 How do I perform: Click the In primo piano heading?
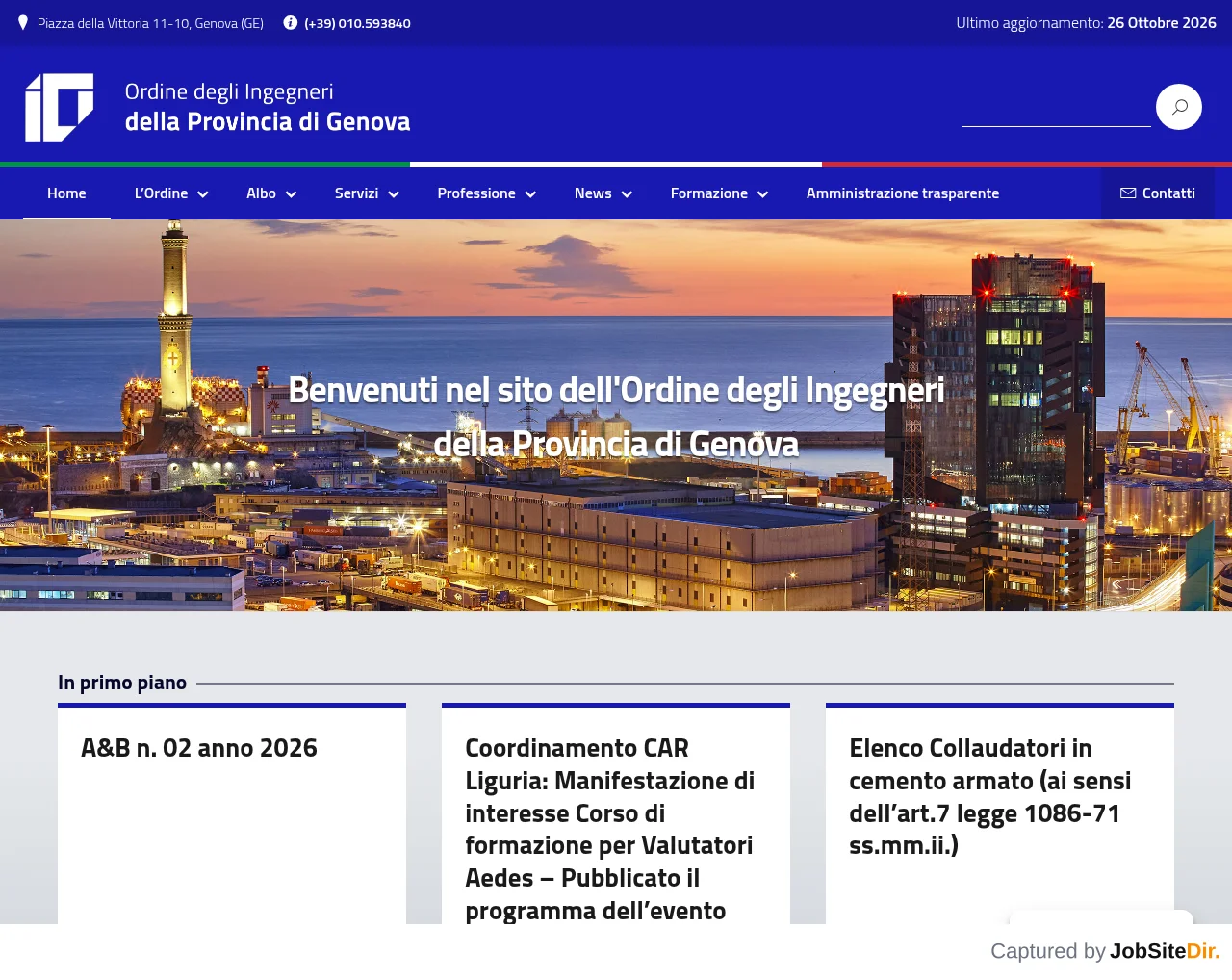(122, 683)
